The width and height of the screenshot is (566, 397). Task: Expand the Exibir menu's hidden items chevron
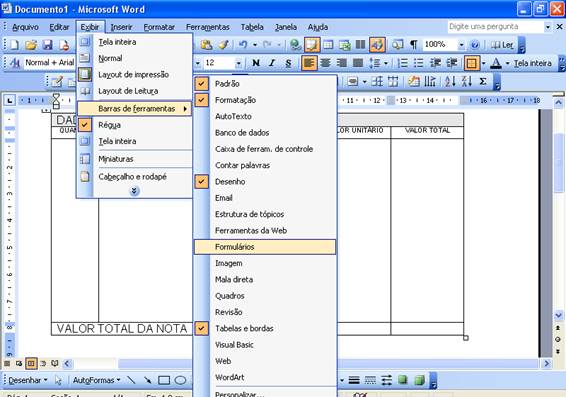pyautogui.click(x=134, y=191)
